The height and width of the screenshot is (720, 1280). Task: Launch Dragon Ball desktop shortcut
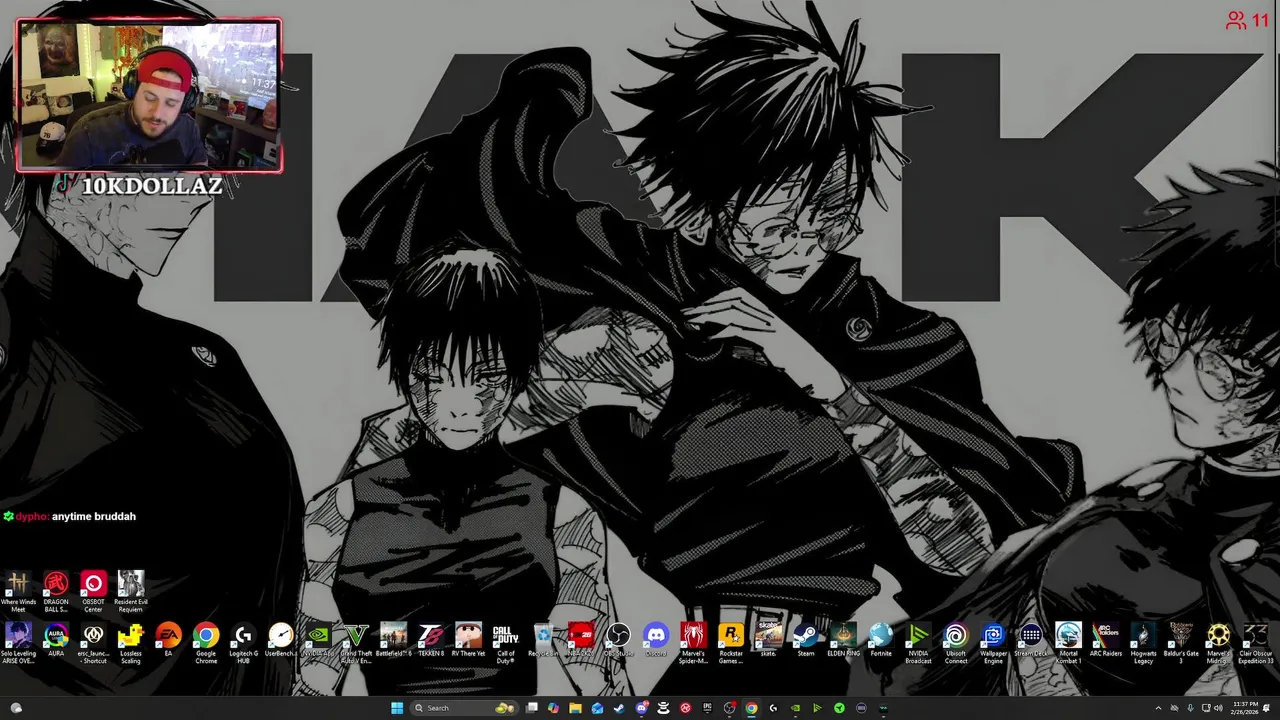pos(56,590)
